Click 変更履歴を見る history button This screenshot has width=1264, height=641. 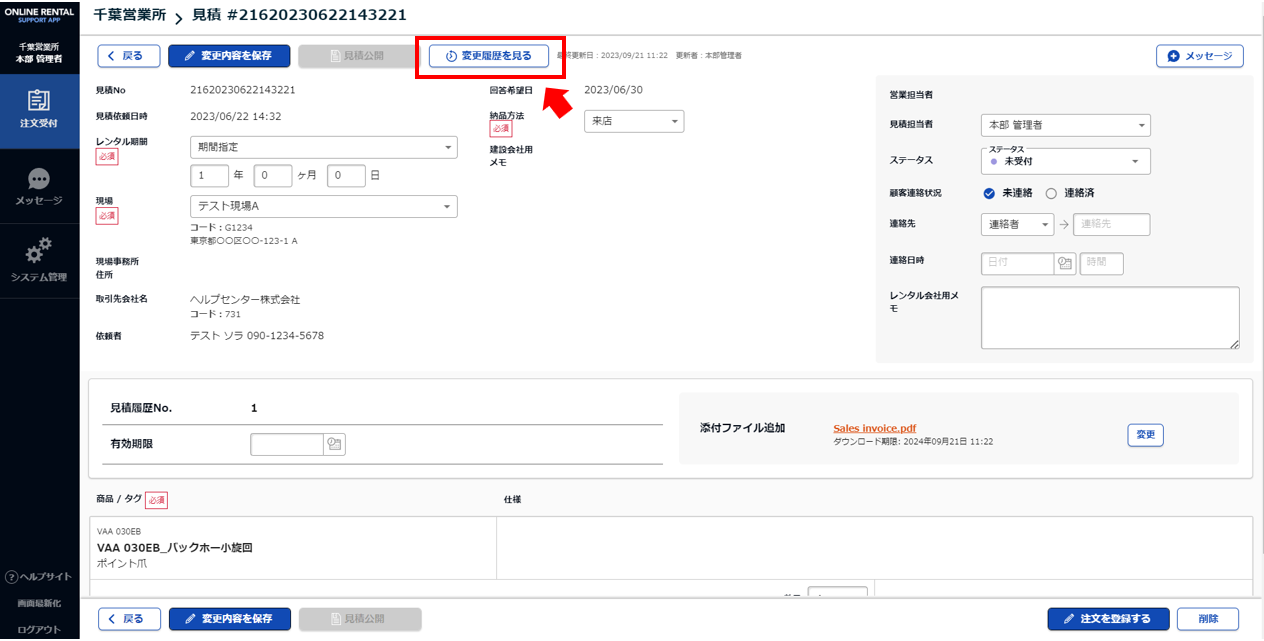(x=489, y=56)
